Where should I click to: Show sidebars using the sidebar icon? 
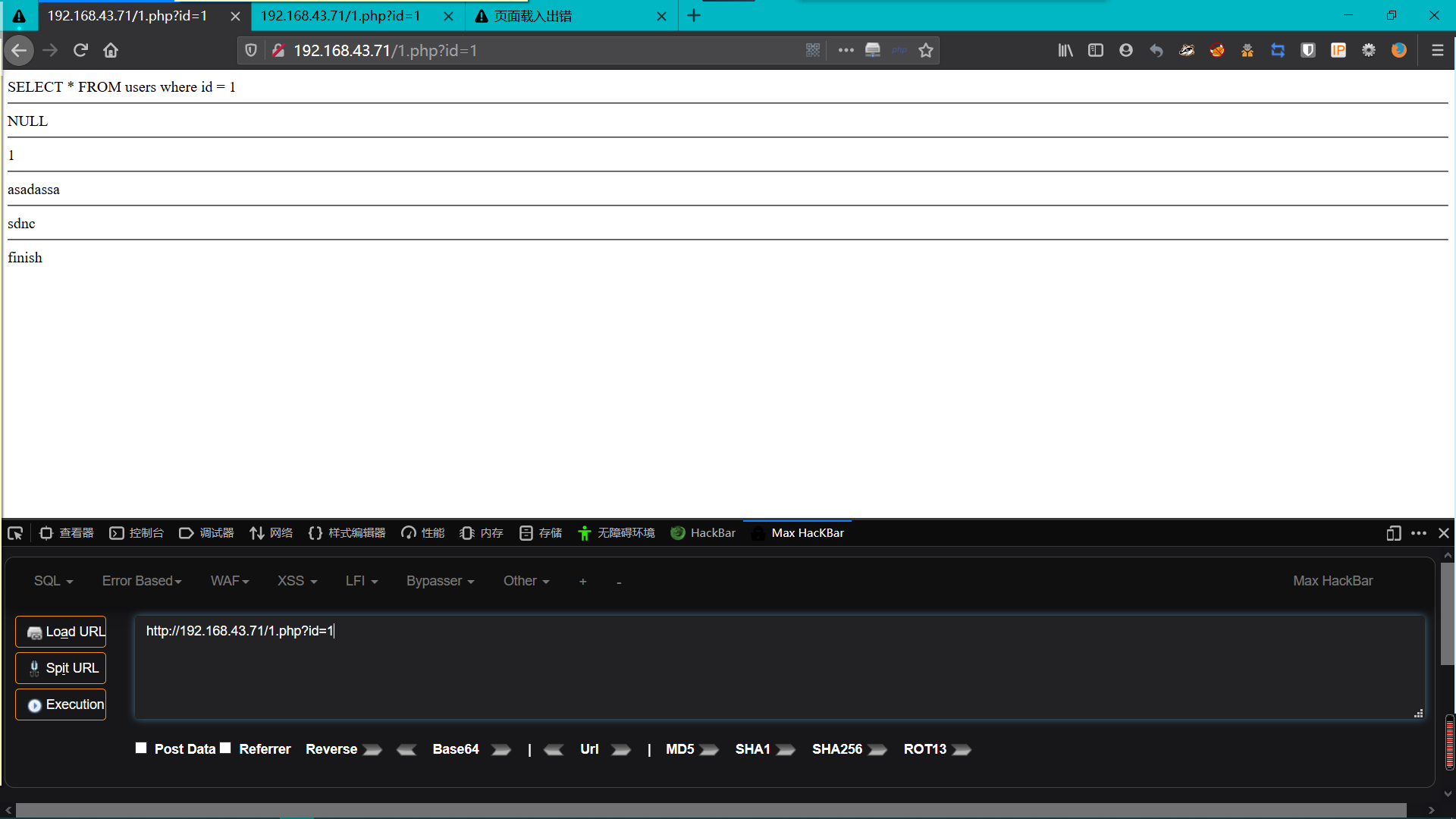point(1096,50)
